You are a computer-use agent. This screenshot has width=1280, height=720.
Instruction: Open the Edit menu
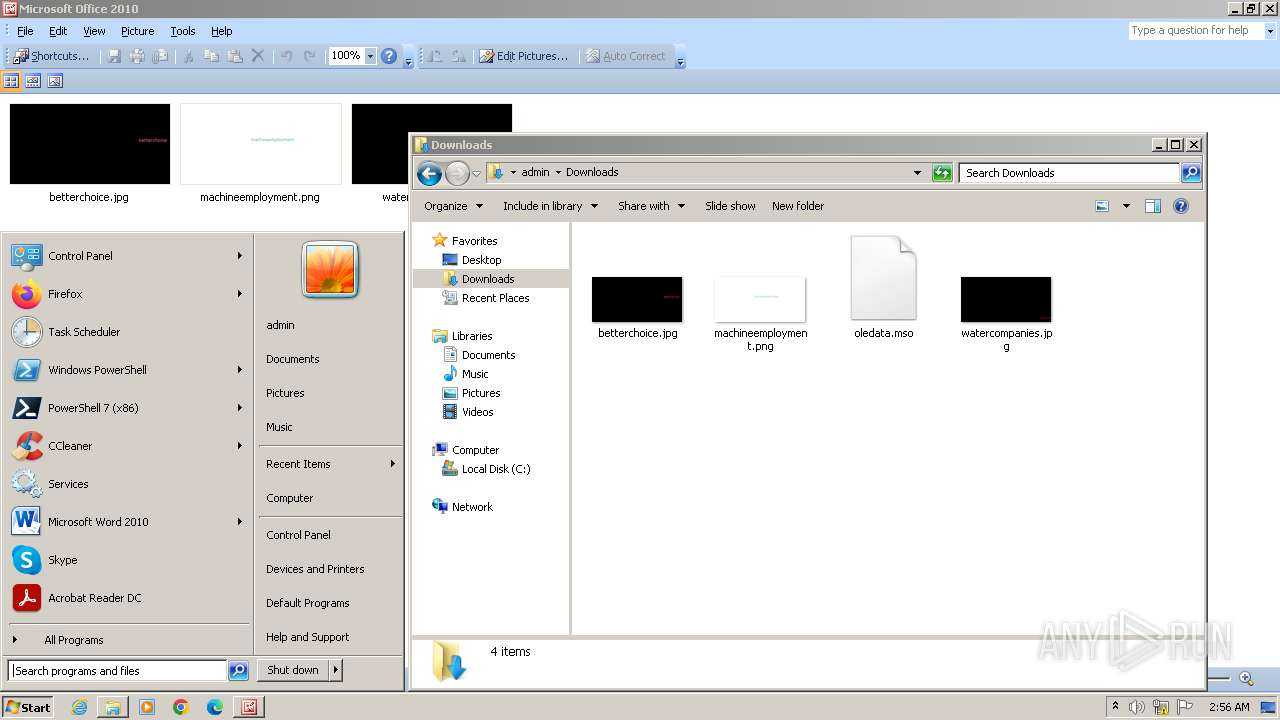58,31
